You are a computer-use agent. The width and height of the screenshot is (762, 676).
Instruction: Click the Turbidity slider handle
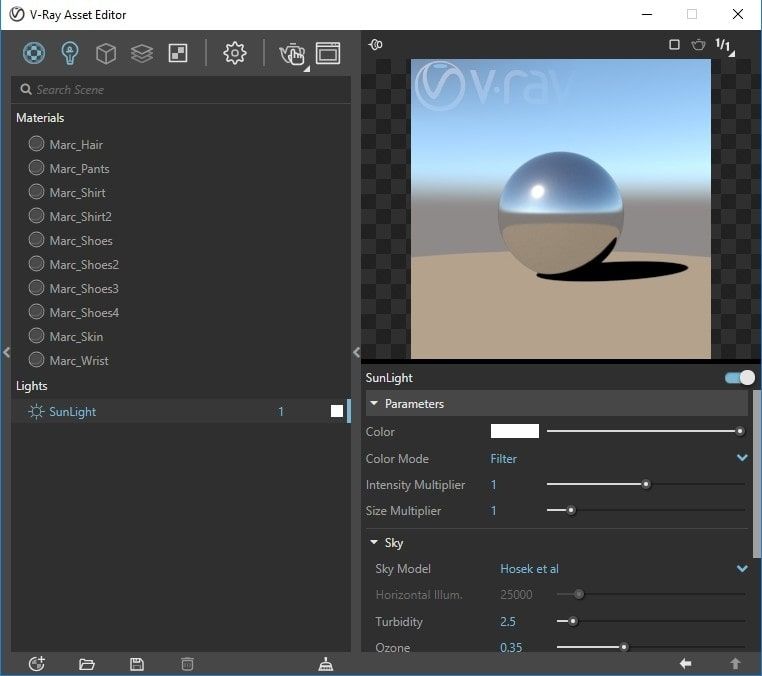[x=573, y=621]
